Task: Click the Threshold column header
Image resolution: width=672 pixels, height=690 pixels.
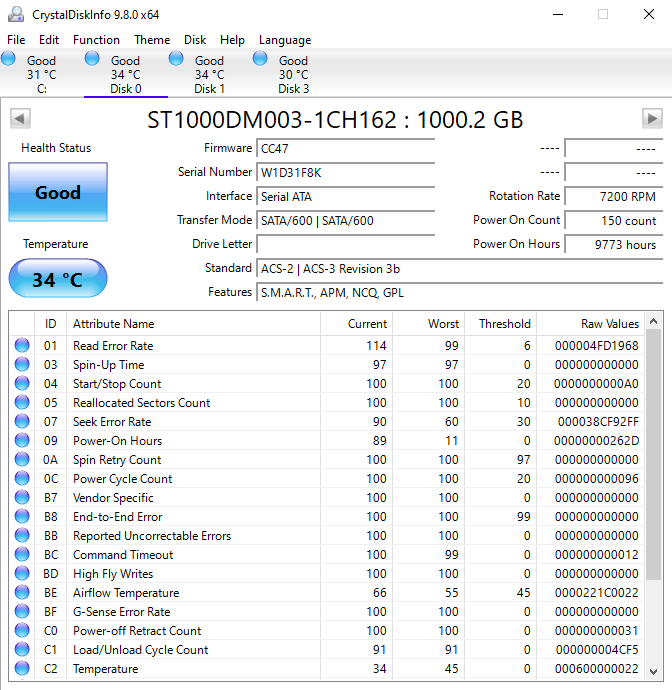Action: click(x=501, y=324)
